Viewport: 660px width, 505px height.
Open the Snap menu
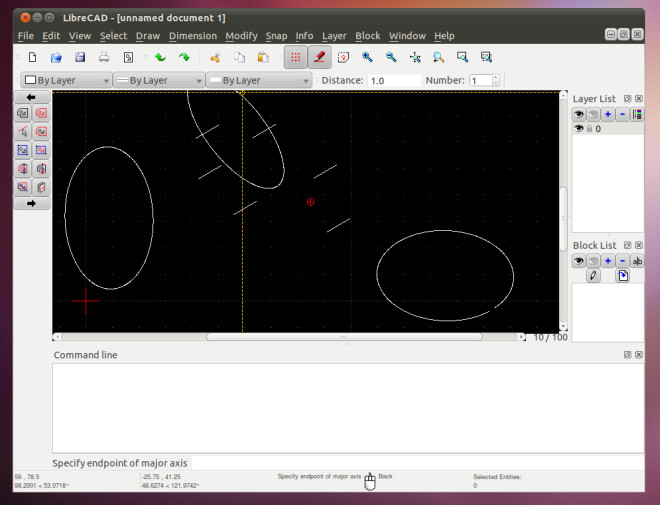(x=276, y=36)
